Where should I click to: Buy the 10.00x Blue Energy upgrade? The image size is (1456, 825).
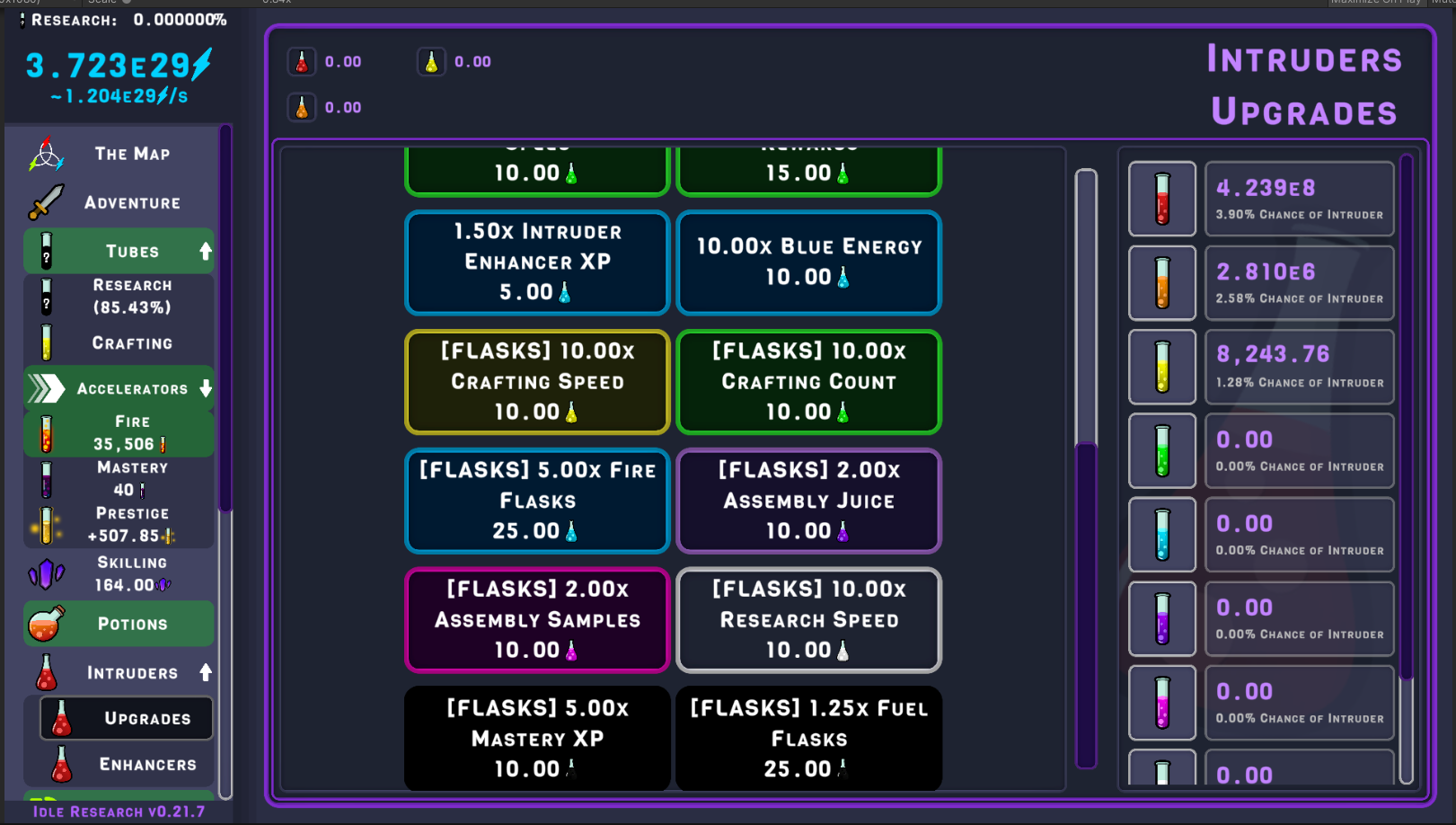(808, 262)
